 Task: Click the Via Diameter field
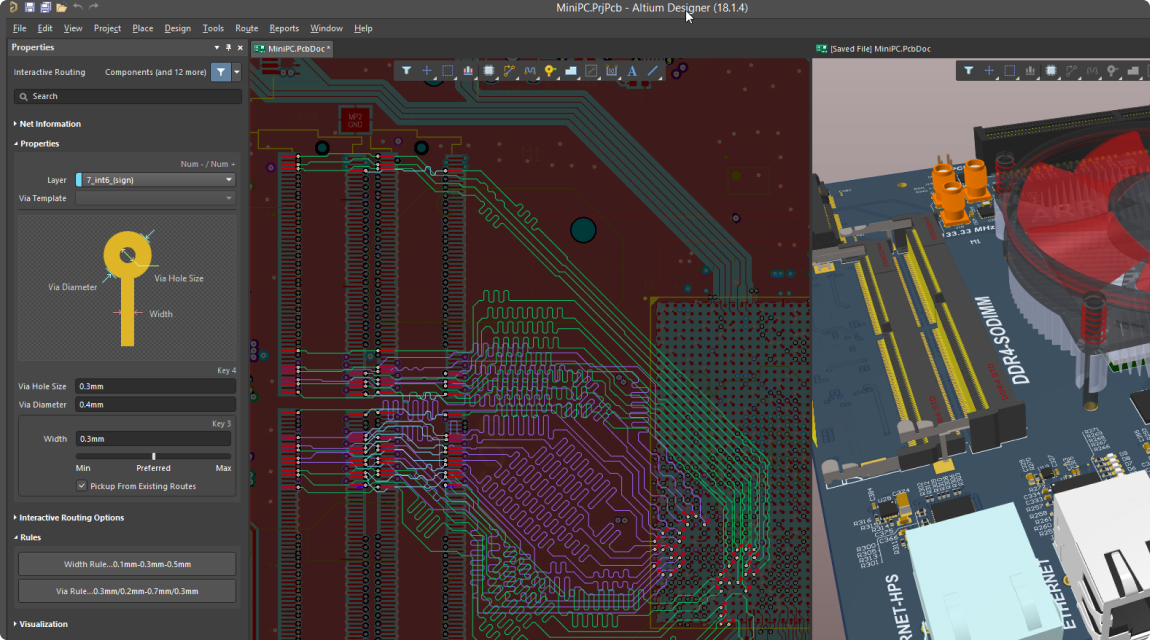tap(155, 405)
